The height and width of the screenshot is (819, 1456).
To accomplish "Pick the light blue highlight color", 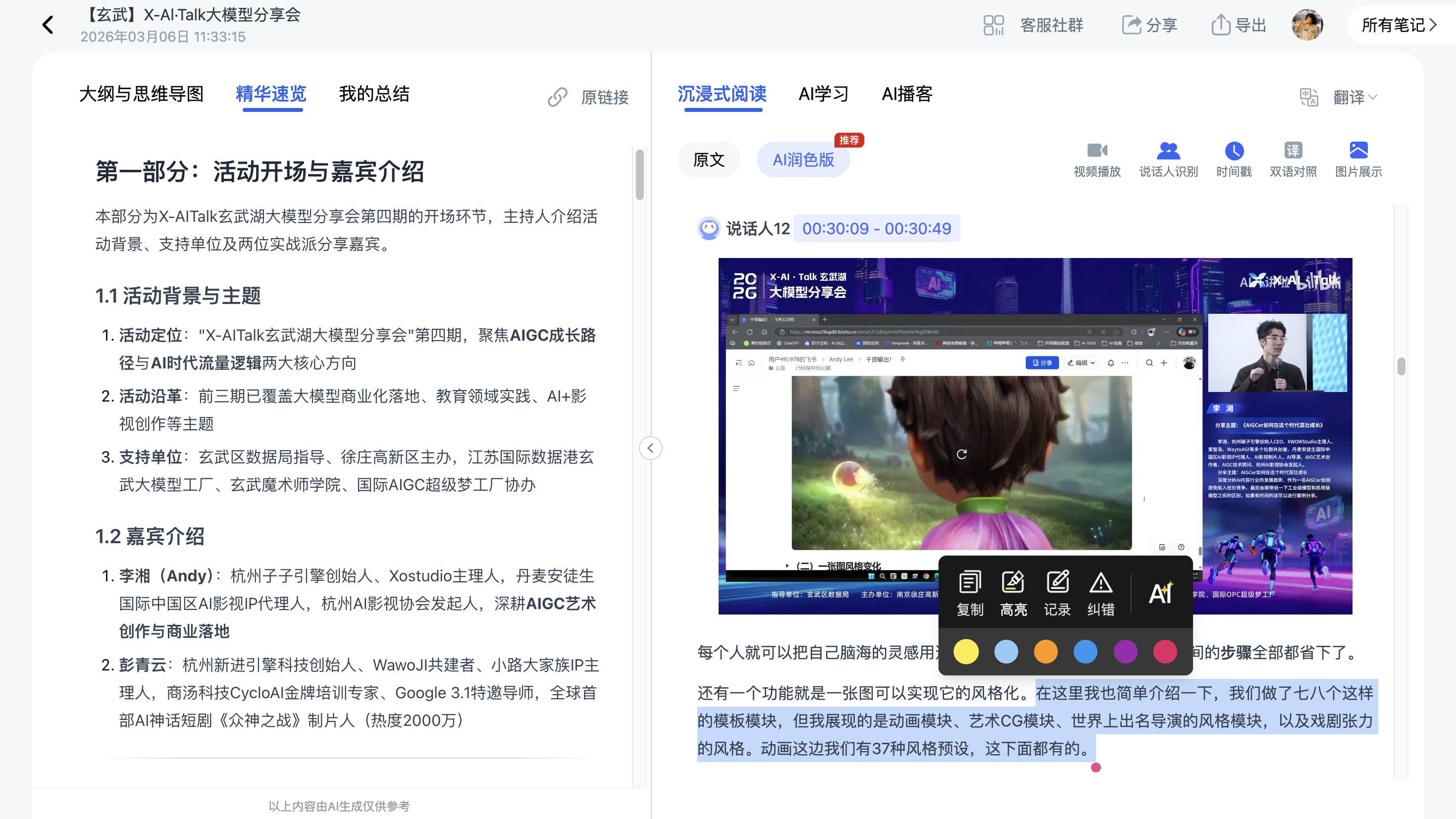I will (1006, 651).
